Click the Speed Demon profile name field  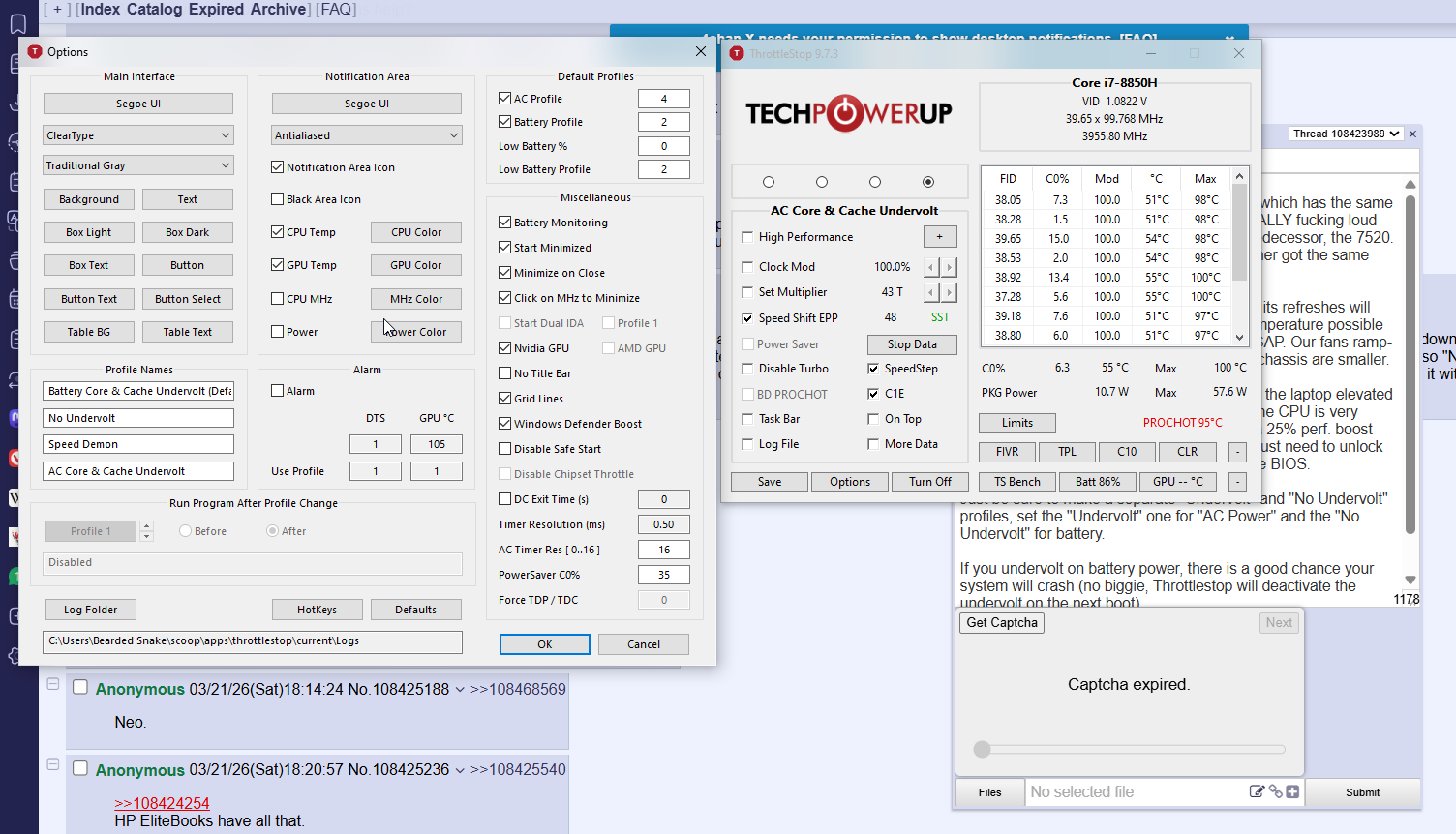pyautogui.click(x=138, y=444)
